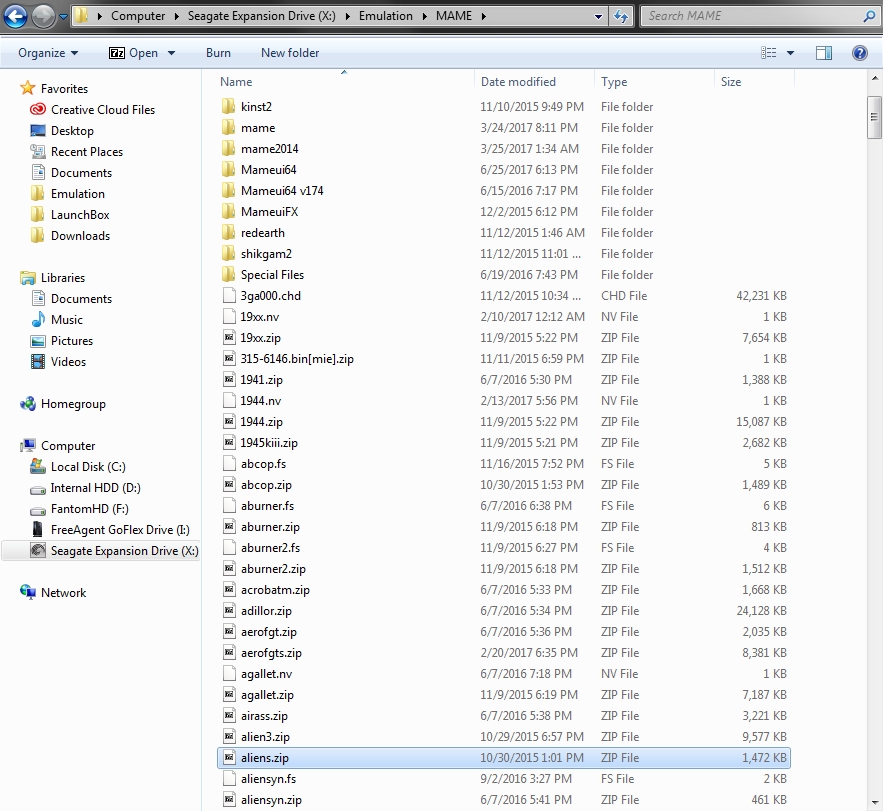This screenshot has height=811, width=883.
Task: Click the search magnifier icon
Action: 869,16
